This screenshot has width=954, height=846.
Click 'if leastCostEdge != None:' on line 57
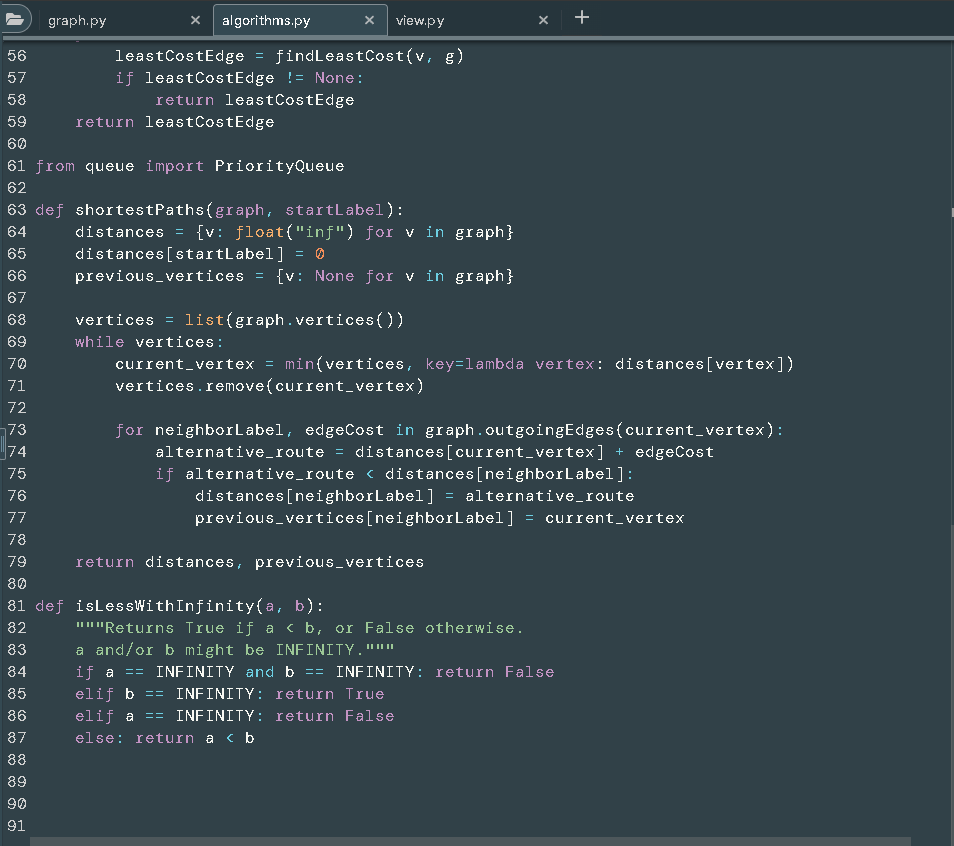click(239, 78)
